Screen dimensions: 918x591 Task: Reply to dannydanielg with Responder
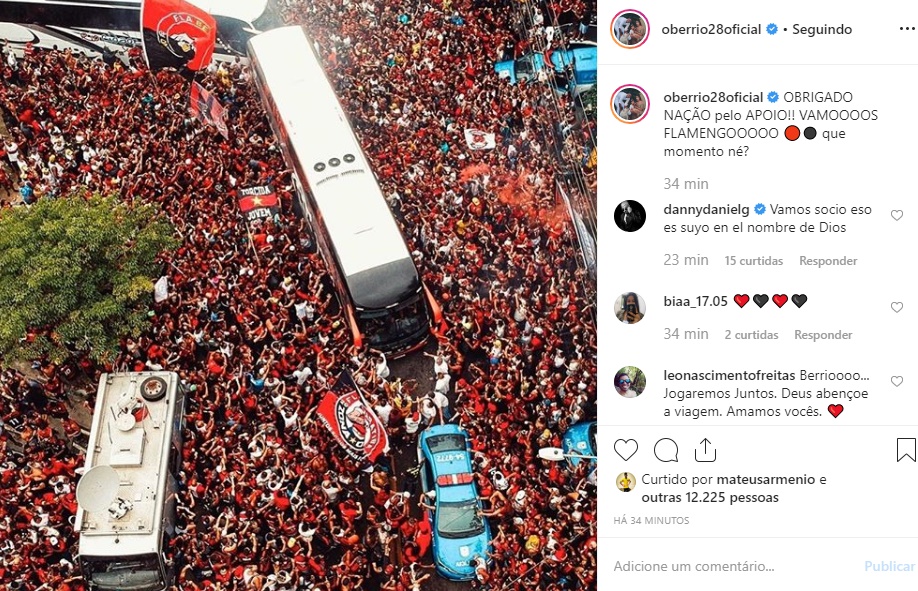pos(828,261)
